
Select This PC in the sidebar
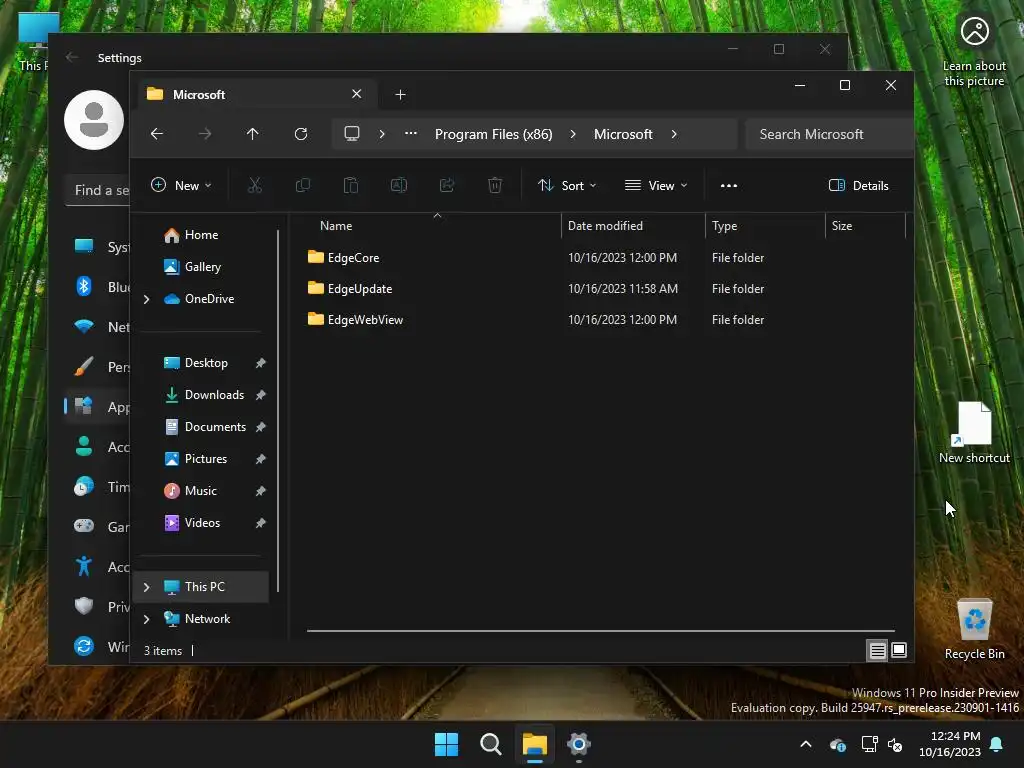(x=201, y=587)
